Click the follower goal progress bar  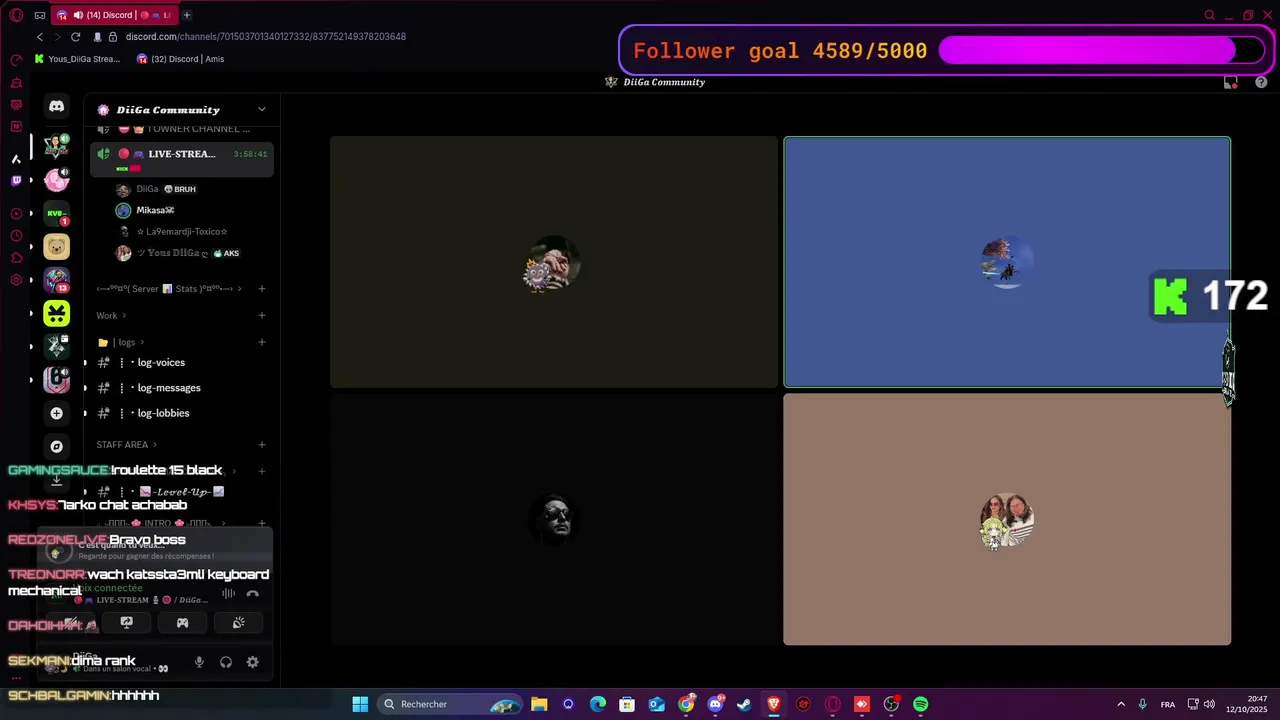(1100, 51)
